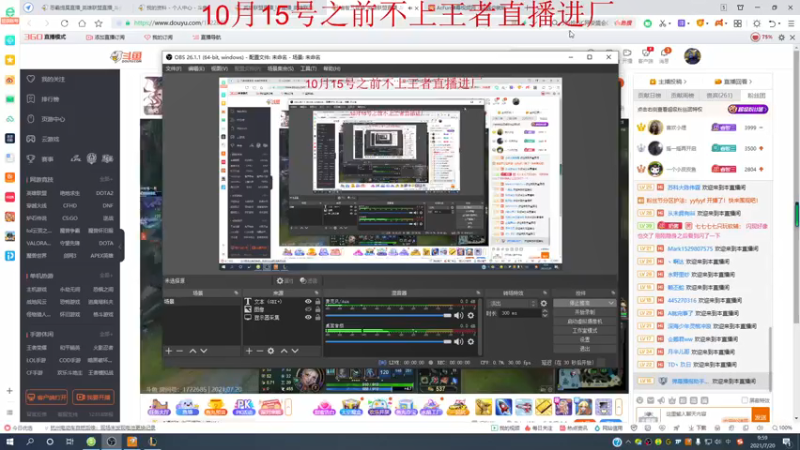The image size is (800, 450).
Task: Switch to fan club tab in Douyu ranking panel
Action: pos(756,95)
